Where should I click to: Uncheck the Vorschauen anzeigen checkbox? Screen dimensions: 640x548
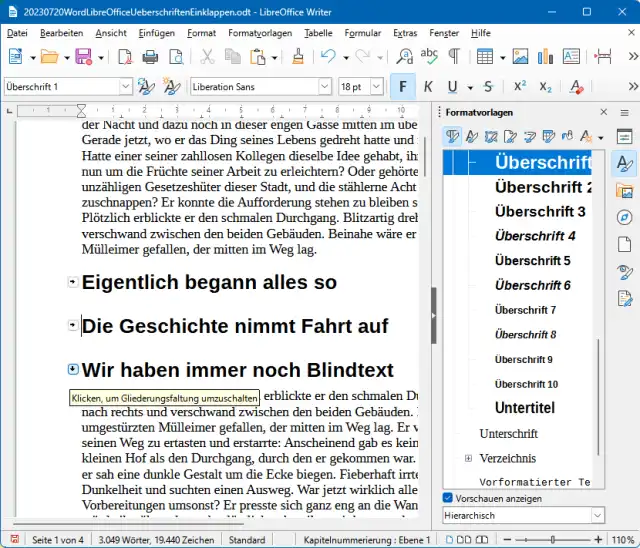click(x=448, y=498)
